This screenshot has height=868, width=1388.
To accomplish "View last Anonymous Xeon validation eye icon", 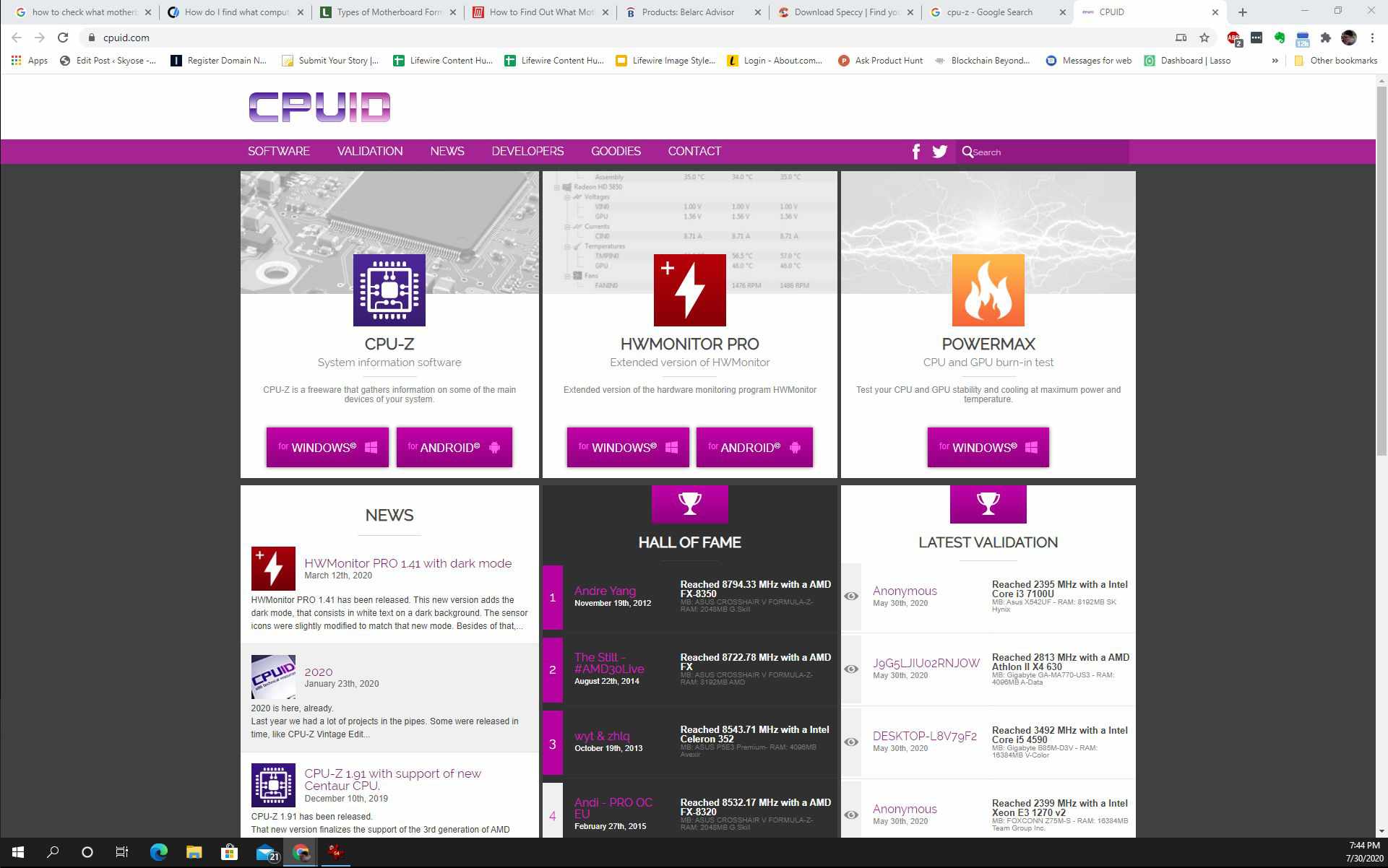I will pyautogui.click(x=851, y=815).
